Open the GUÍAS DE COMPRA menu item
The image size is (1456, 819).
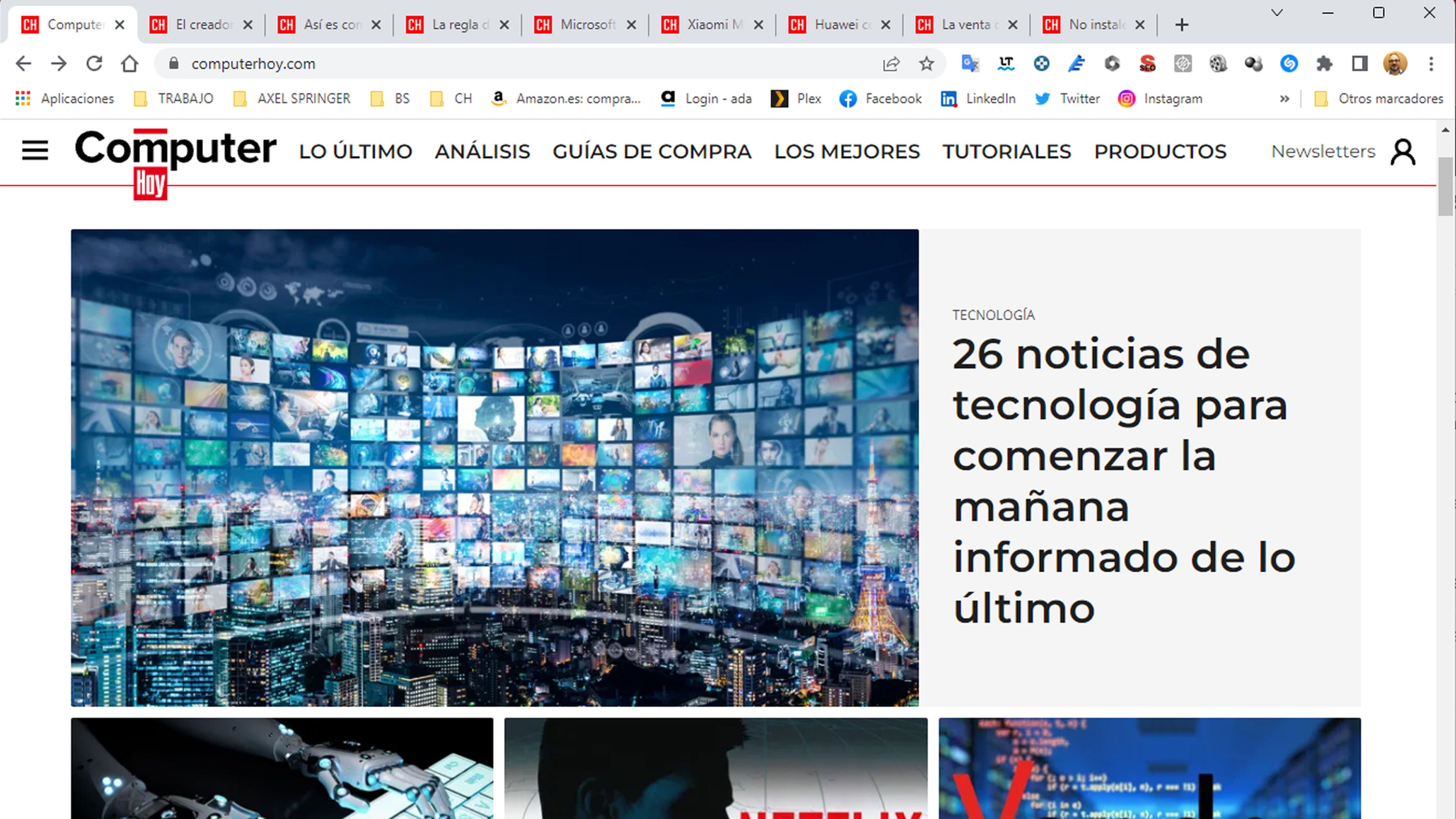pos(651,151)
